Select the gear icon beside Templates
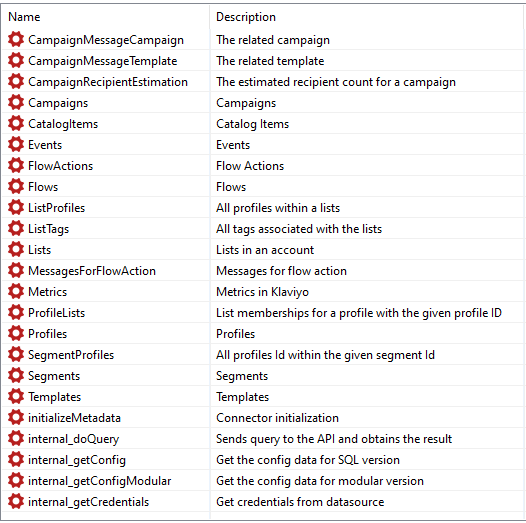Screen dimensions: 526x523 16,397
